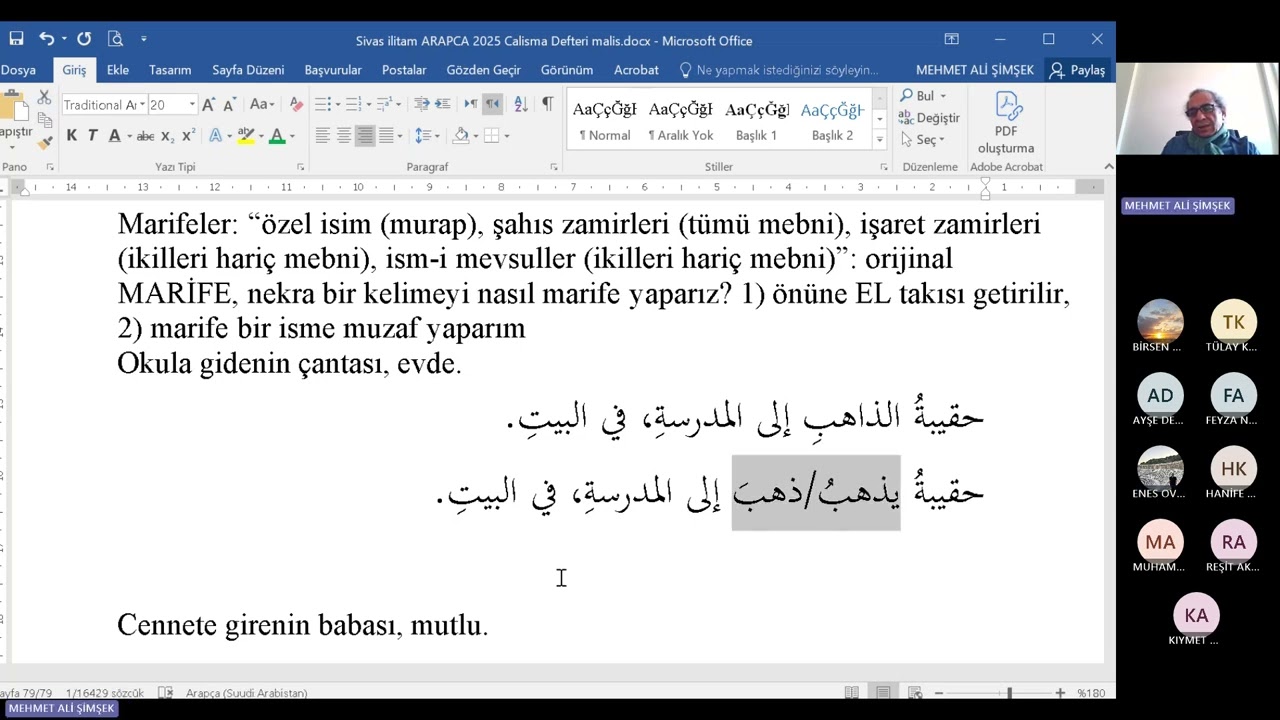The height and width of the screenshot is (720, 1280).
Task: Switch to the Tasarım tab
Action: click(x=170, y=70)
